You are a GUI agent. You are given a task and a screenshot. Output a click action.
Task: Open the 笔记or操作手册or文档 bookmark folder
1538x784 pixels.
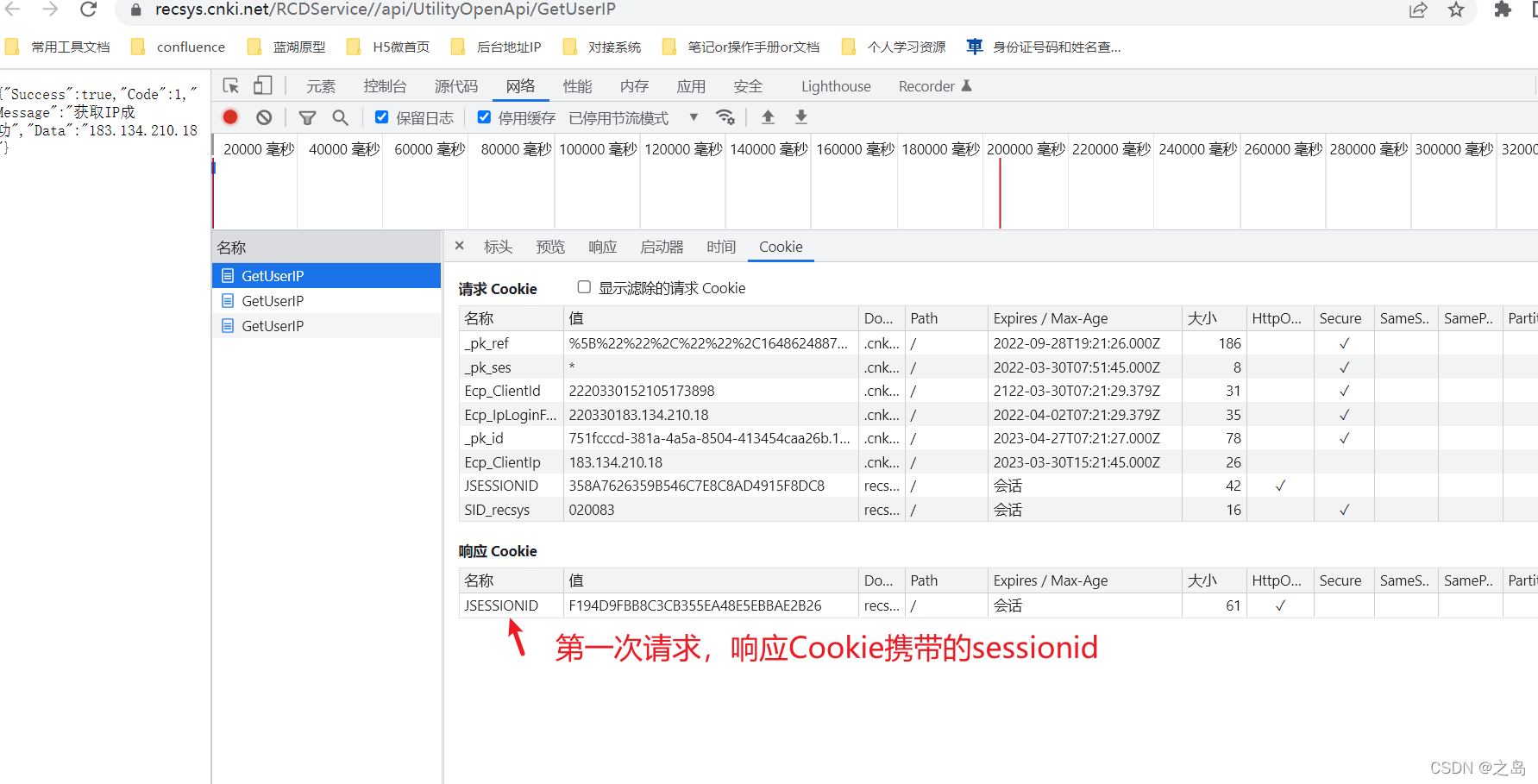tap(741, 47)
